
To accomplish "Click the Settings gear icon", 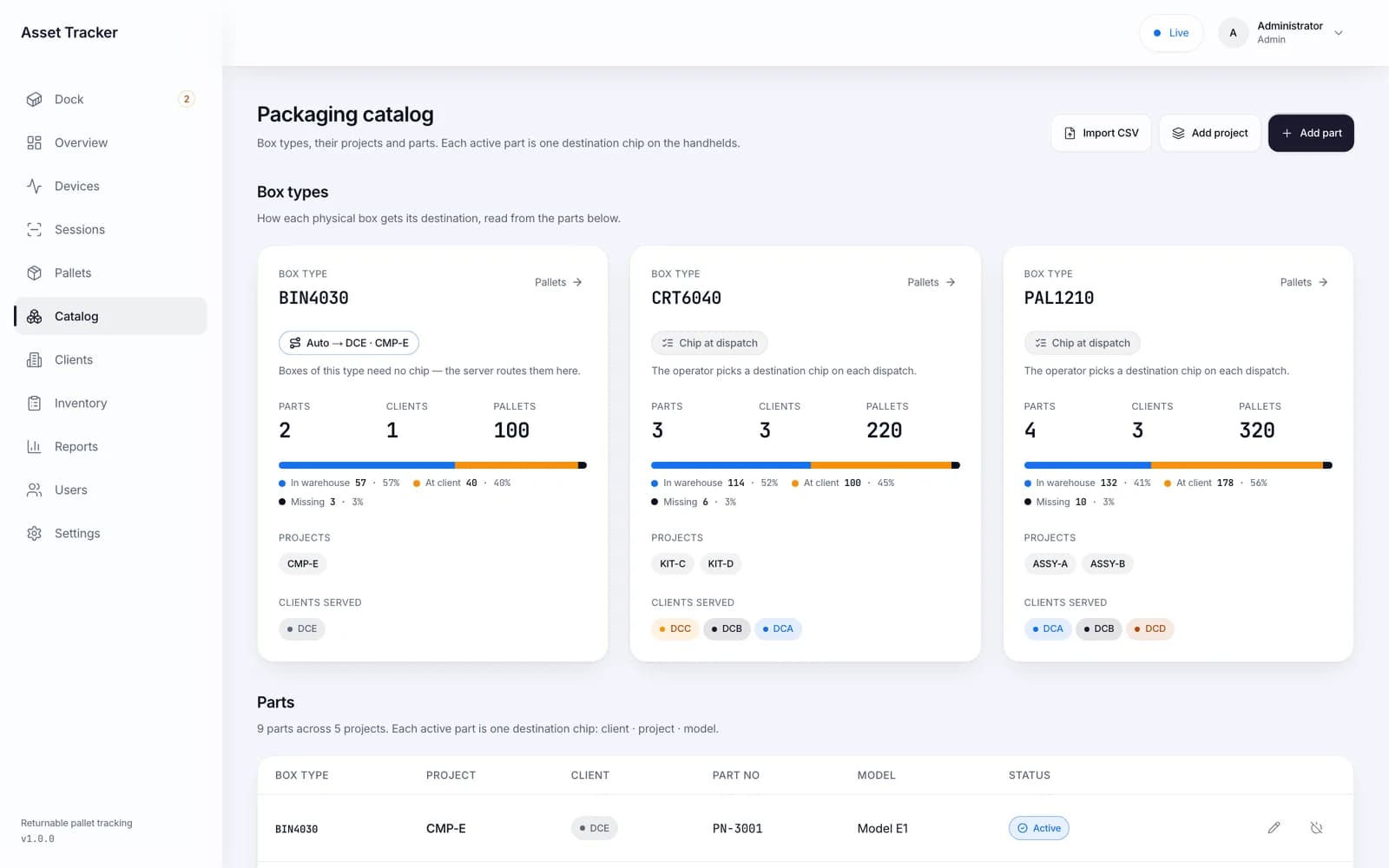I will tap(34, 533).
